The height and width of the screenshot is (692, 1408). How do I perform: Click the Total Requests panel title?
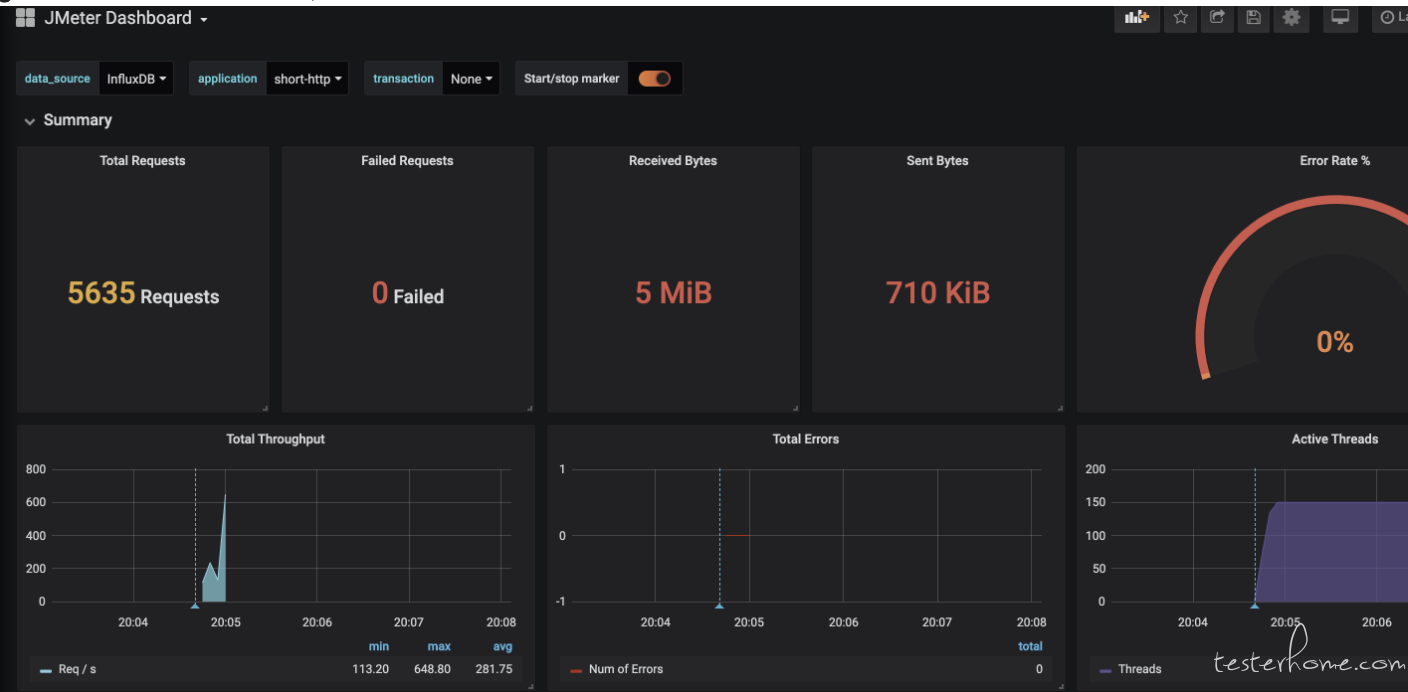point(143,160)
